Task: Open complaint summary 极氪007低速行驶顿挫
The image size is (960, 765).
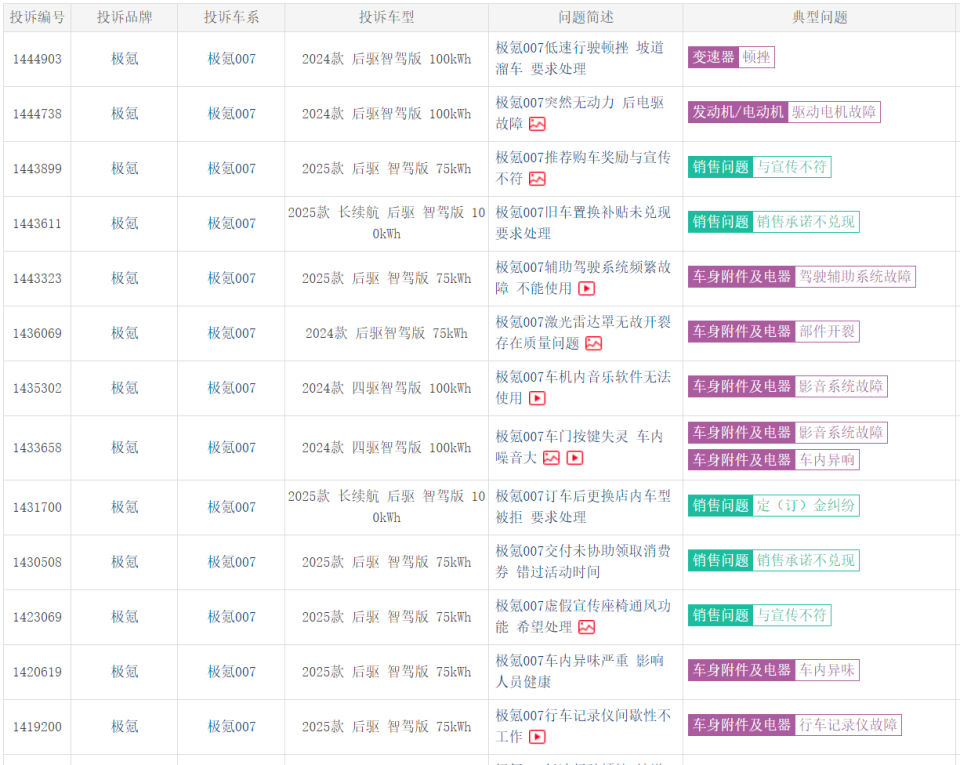Action: coord(579,58)
